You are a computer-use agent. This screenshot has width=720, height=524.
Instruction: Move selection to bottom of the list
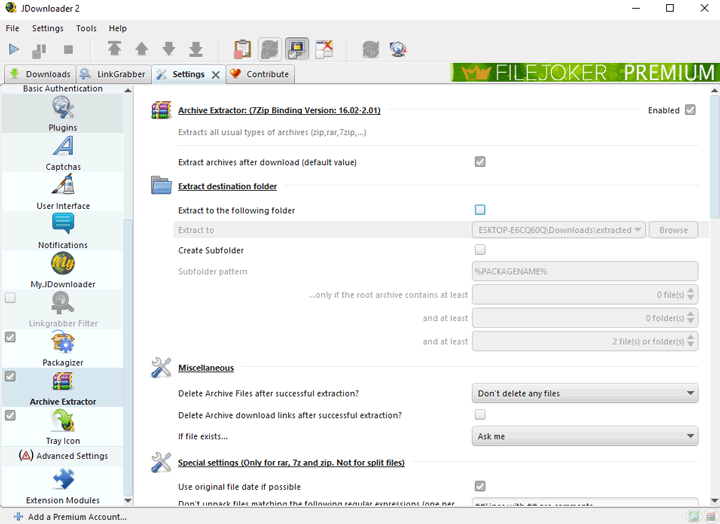[x=196, y=49]
